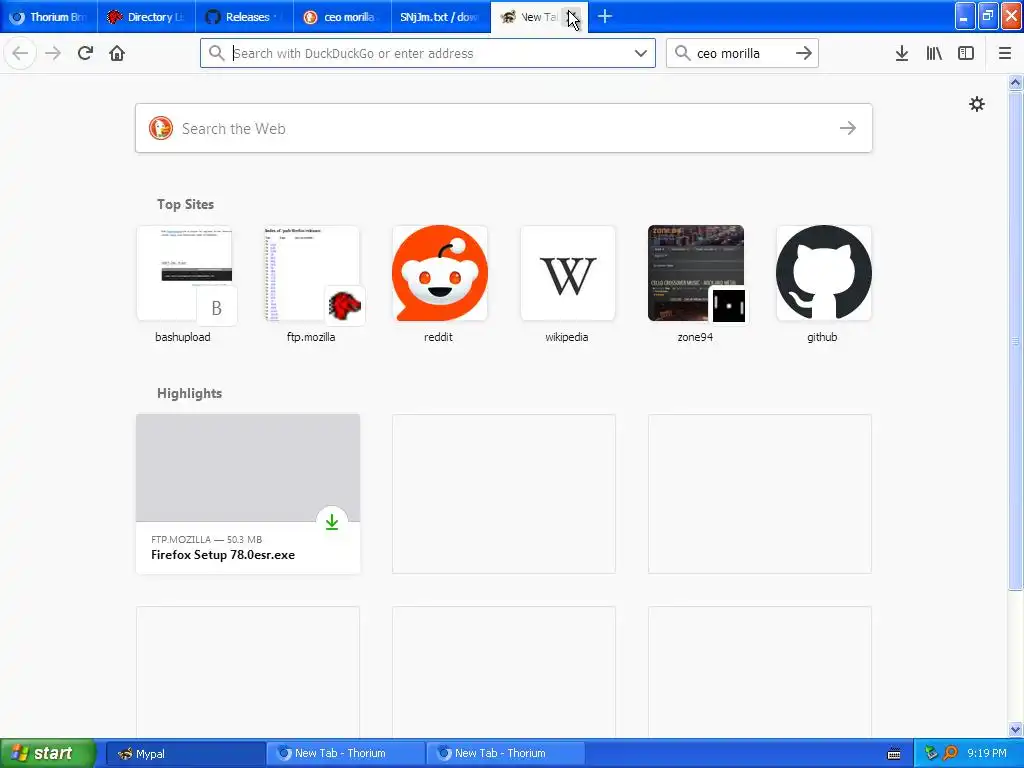Click the Highlights section header
Viewport: 1024px width, 768px height.
(189, 393)
